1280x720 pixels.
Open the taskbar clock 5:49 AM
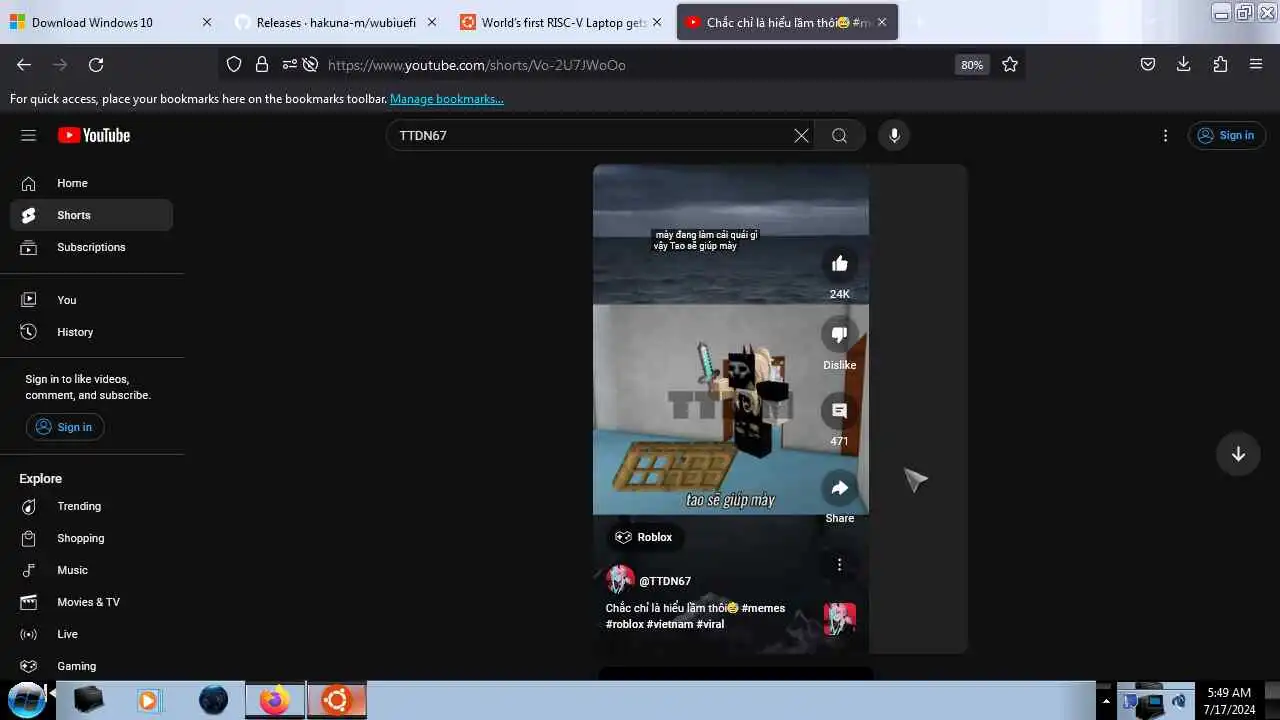click(x=1229, y=700)
